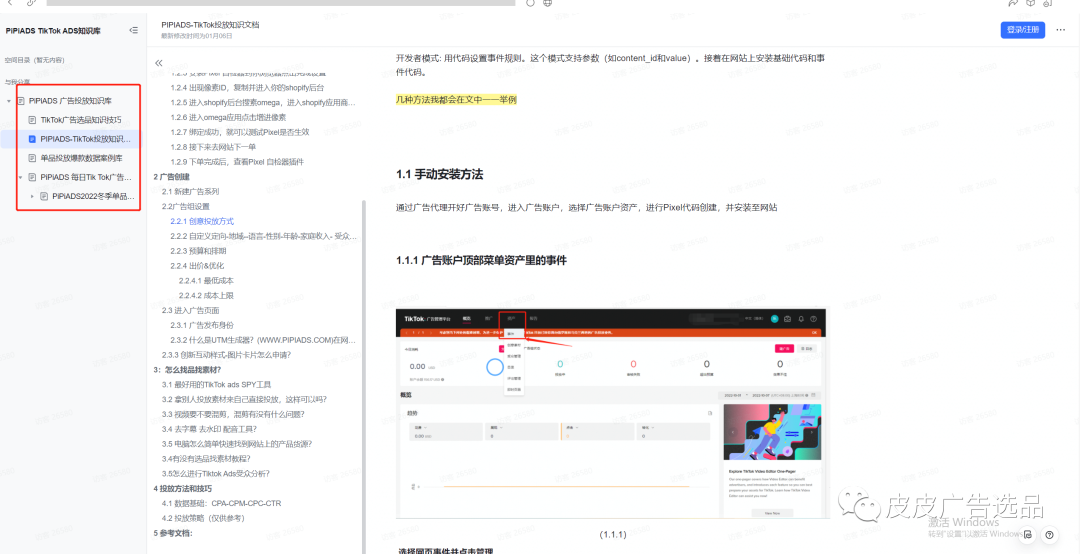This screenshot has width=1080, height=554.
Task: Go to 3.5怎么进行Tiktok Ads受众分析
Action: tap(216, 473)
